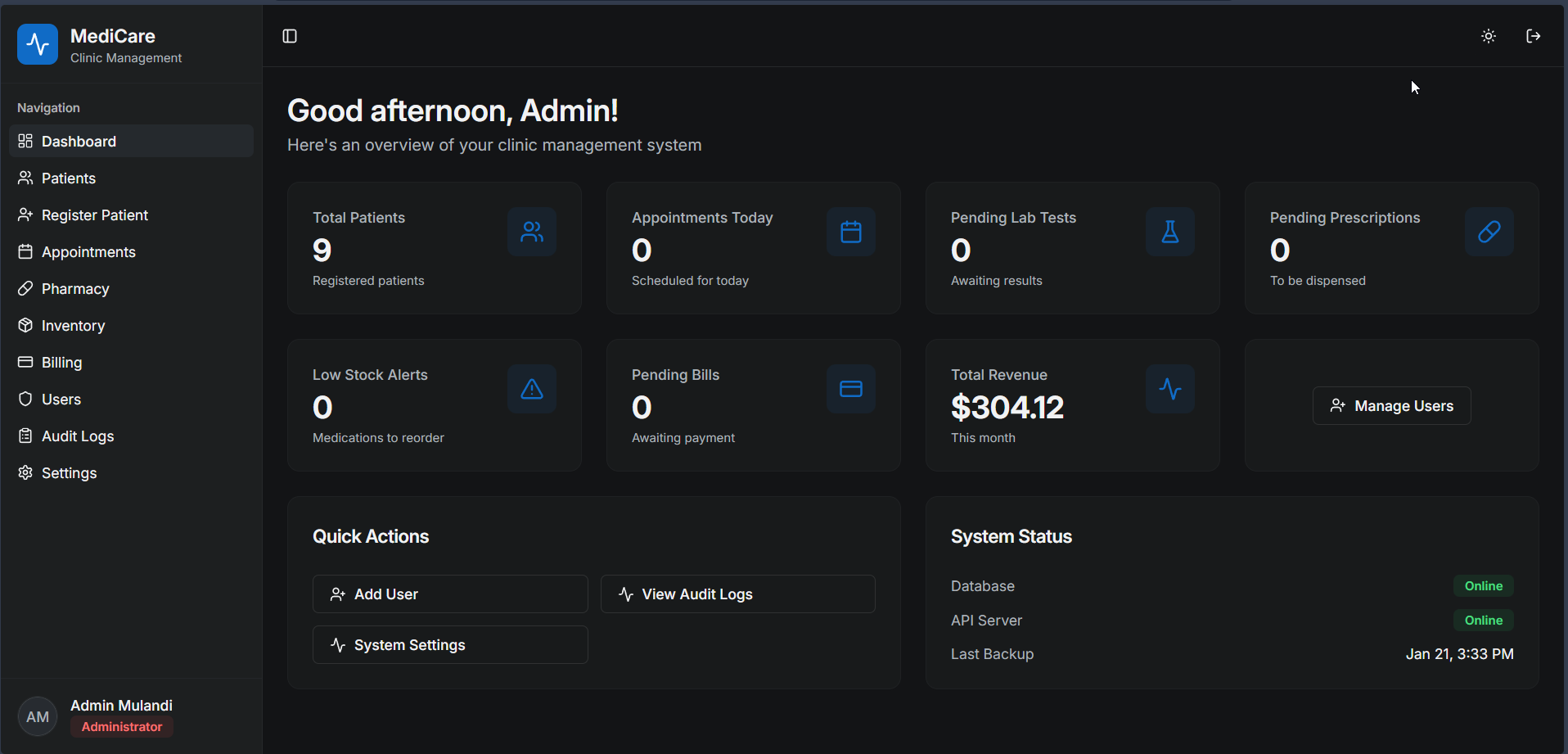1568x754 pixels.
Task: Navigate to Audit Logs in sidebar
Action: coord(78,436)
